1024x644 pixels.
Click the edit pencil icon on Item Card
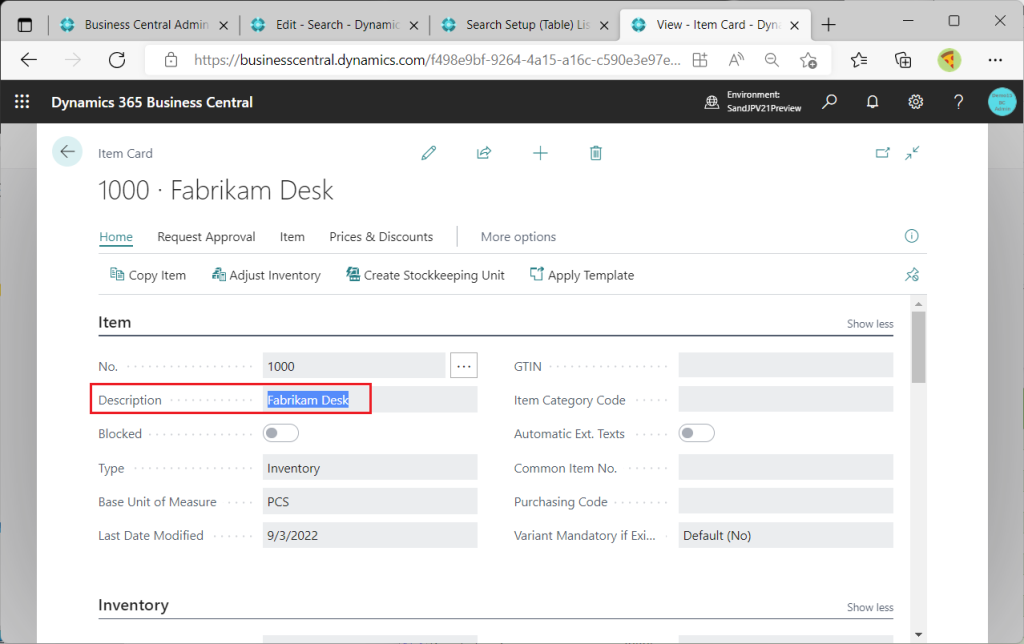428,153
